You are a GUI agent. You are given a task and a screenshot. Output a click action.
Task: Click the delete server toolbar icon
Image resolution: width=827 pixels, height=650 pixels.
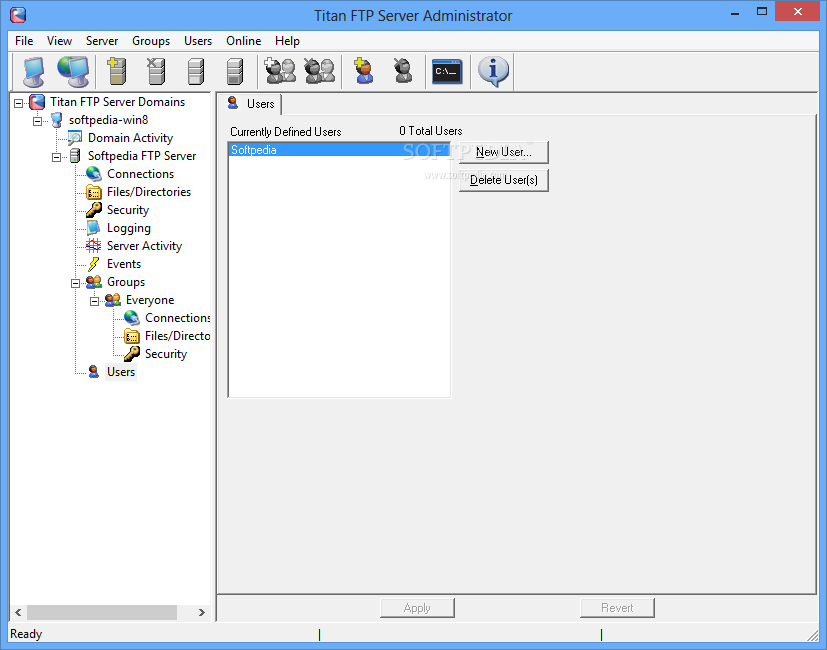click(156, 71)
